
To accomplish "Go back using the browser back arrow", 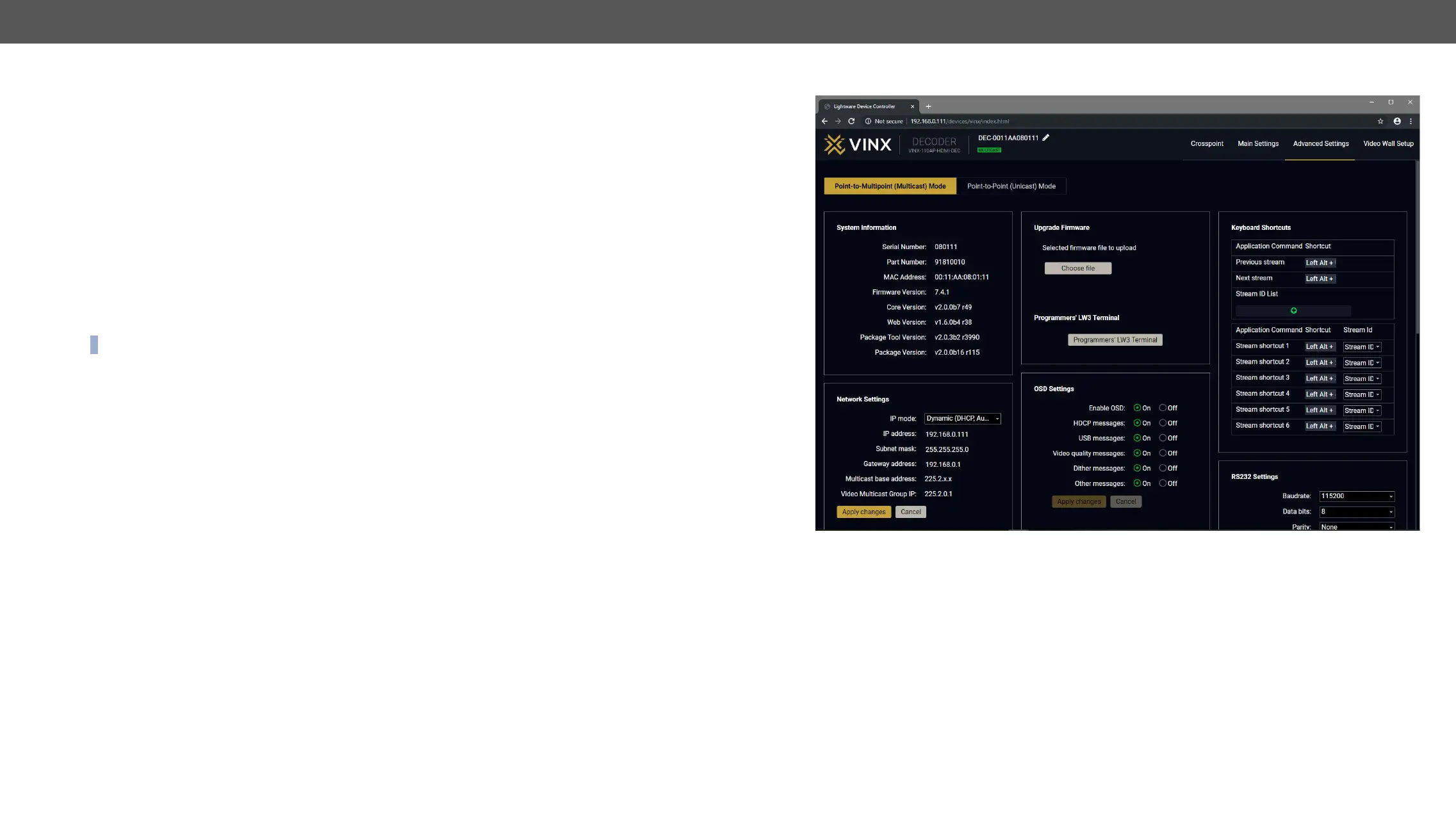I will [x=824, y=121].
